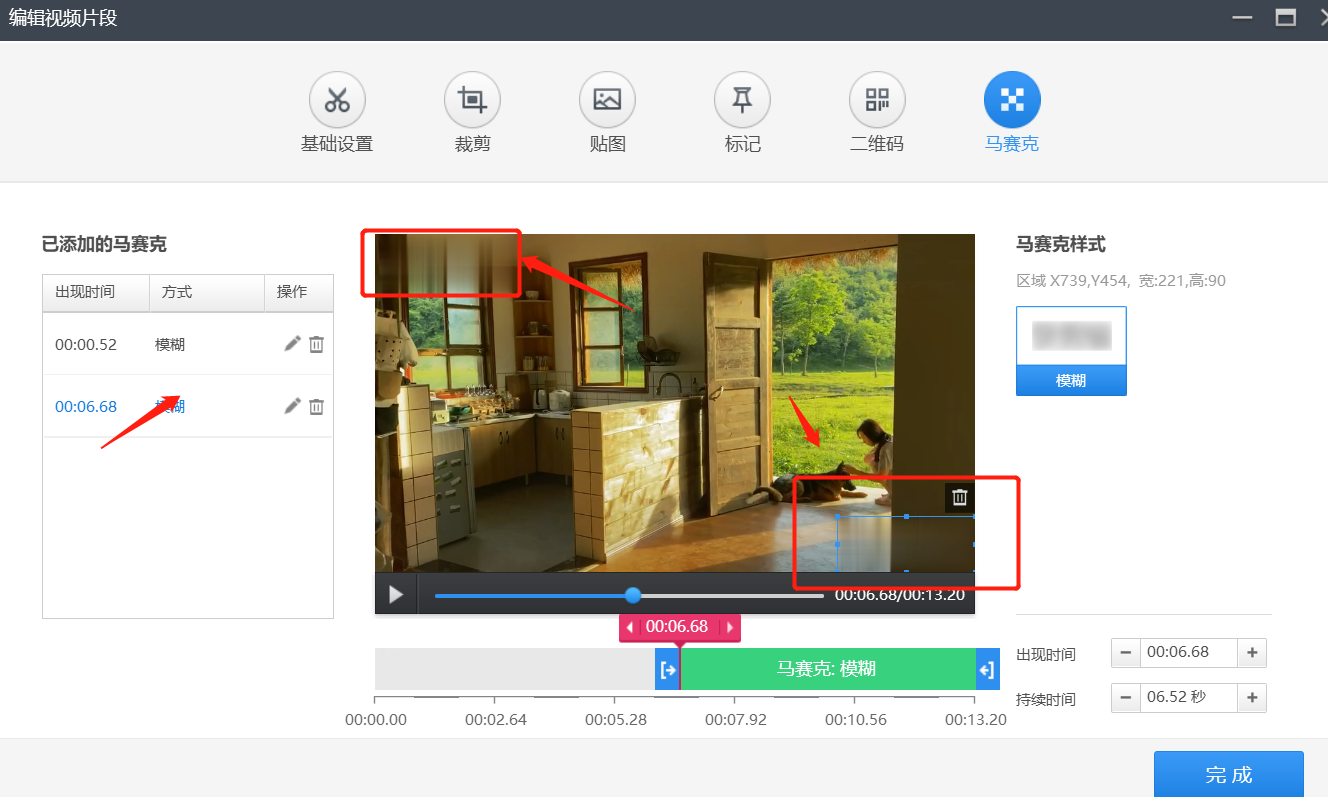Edit the 00:06.68 mosaic entry with pencil
The image size is (1328, 797).
292,406
